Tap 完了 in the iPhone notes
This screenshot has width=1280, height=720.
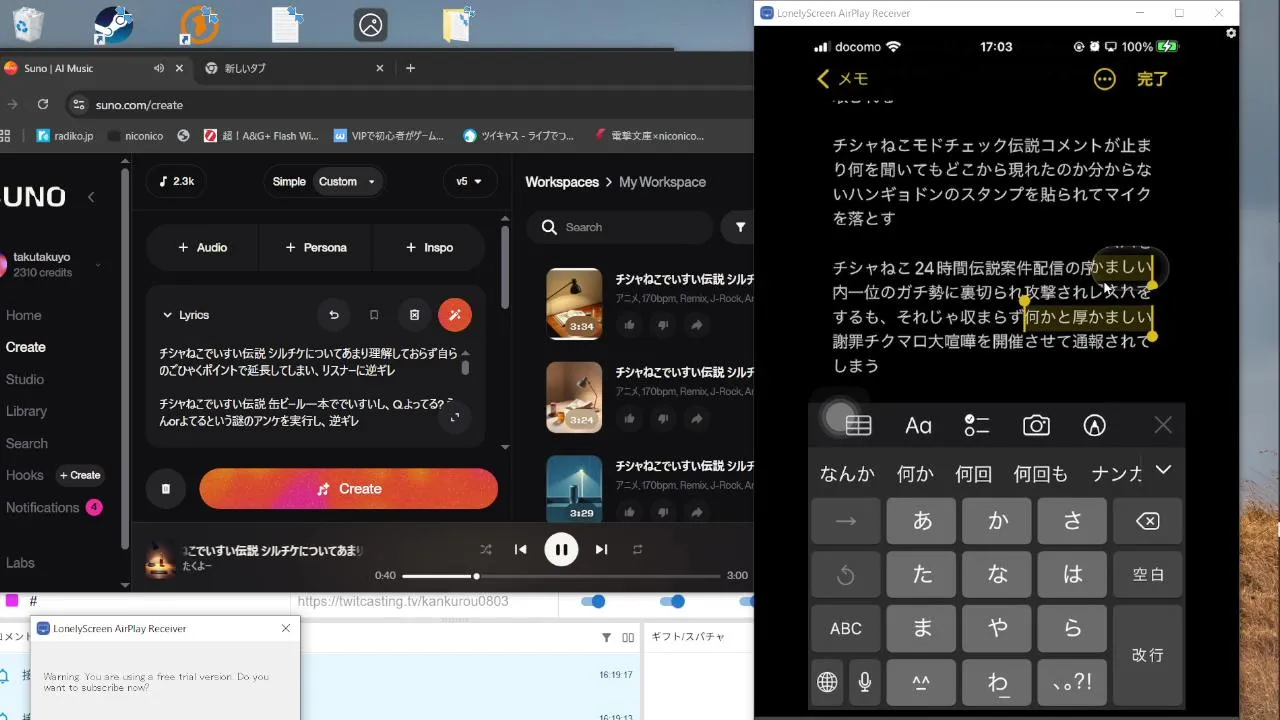click(1152, 78)
